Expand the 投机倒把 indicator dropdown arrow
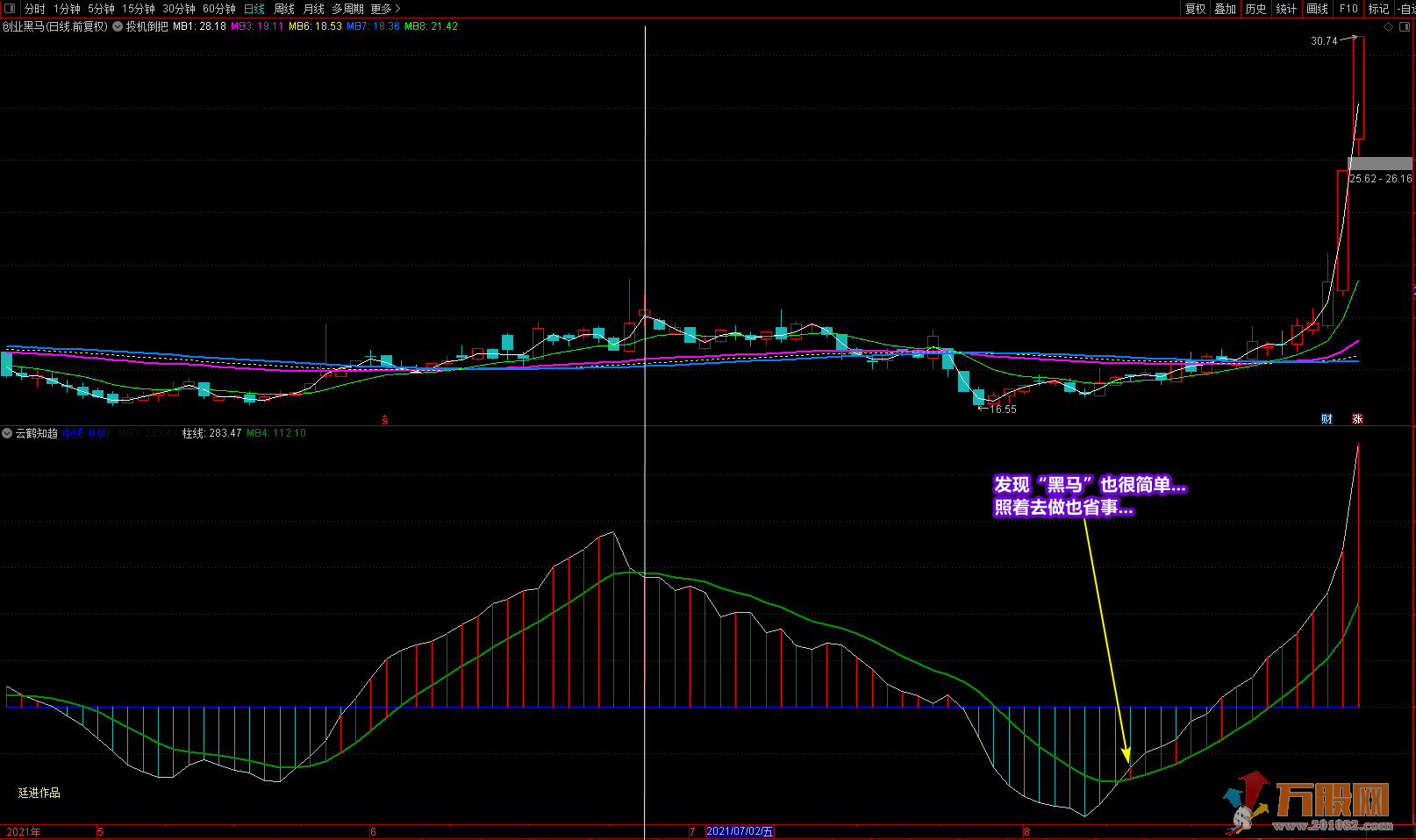 tap(118, 26)
